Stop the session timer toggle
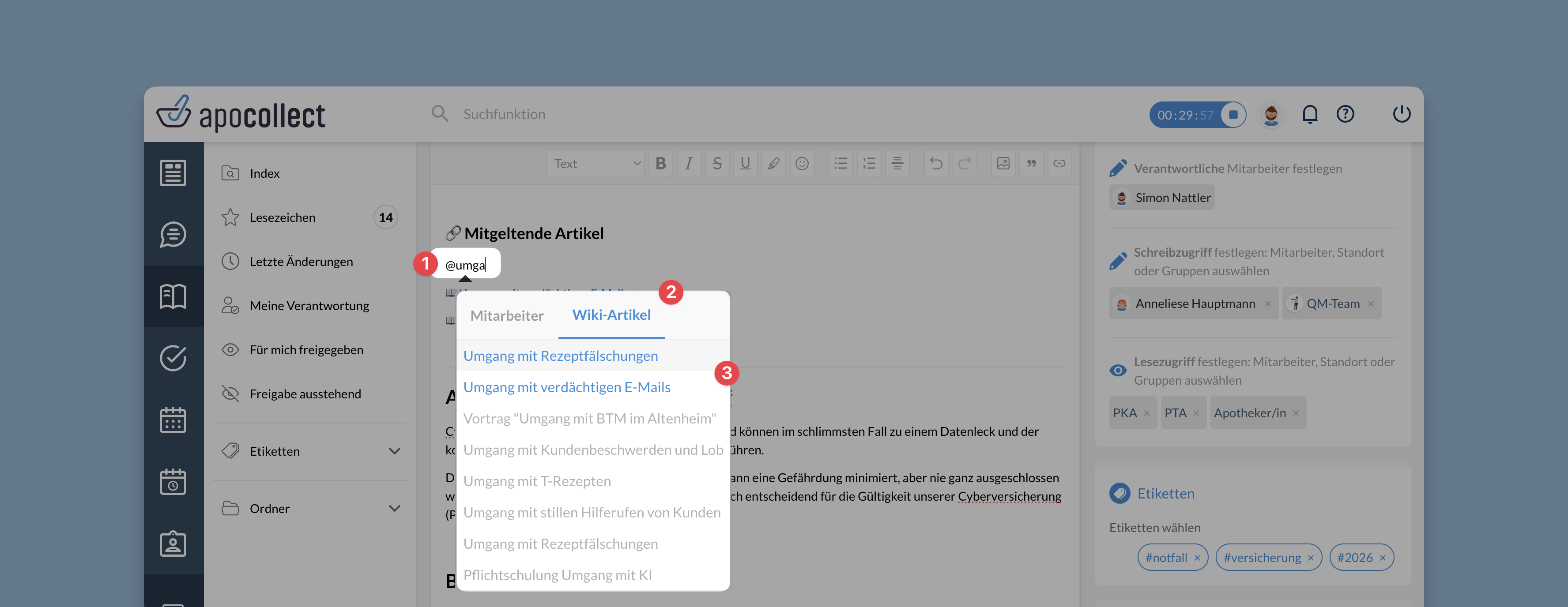1568x607 pixels. click(x=1233, y=114)
